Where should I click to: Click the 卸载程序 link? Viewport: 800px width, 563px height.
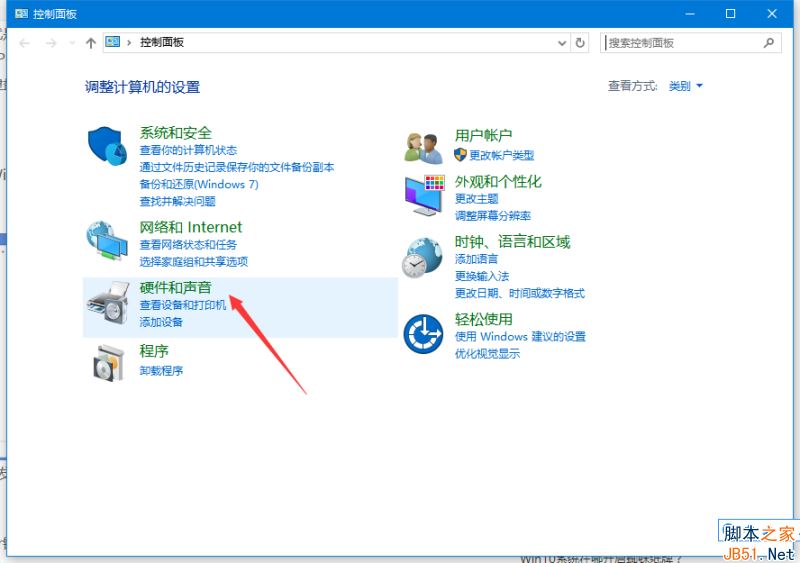pos(161,370)
